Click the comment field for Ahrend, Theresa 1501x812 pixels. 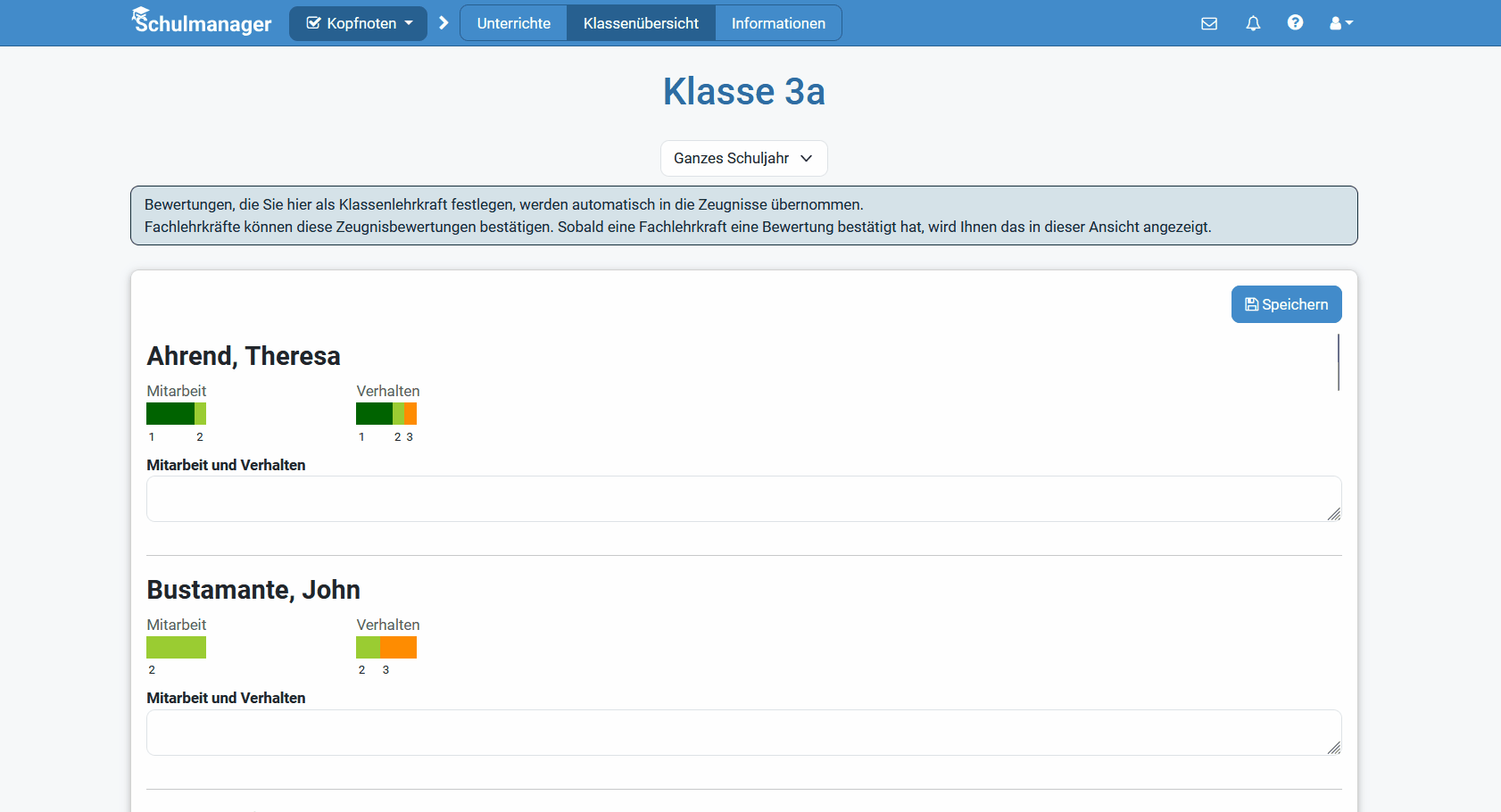pyautogui.click(x=743, y=499)
